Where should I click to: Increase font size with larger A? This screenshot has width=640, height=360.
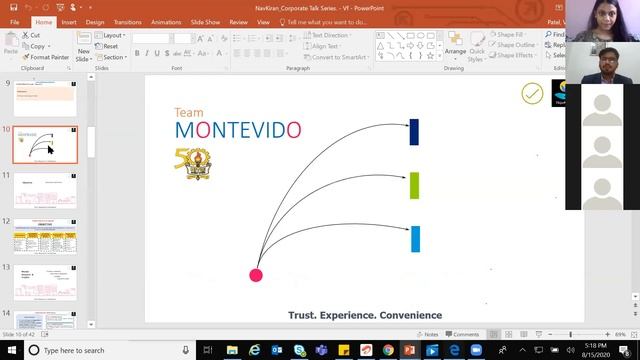[200, 39]
